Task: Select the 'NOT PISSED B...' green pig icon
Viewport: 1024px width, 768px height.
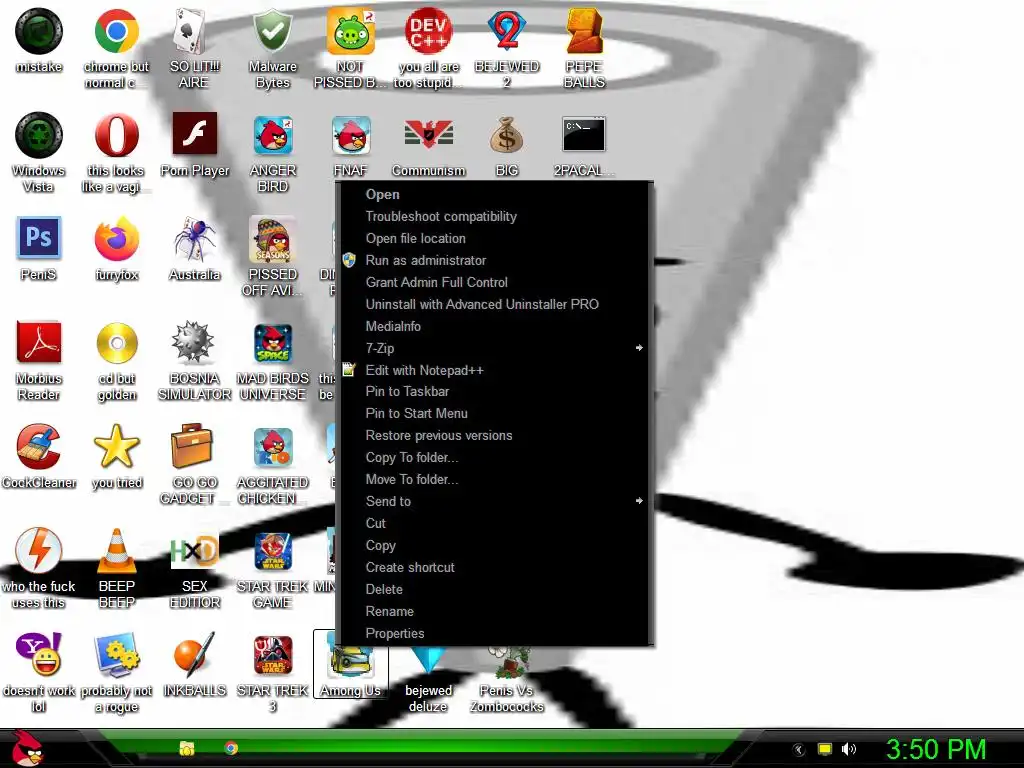Action: (351, 31)
